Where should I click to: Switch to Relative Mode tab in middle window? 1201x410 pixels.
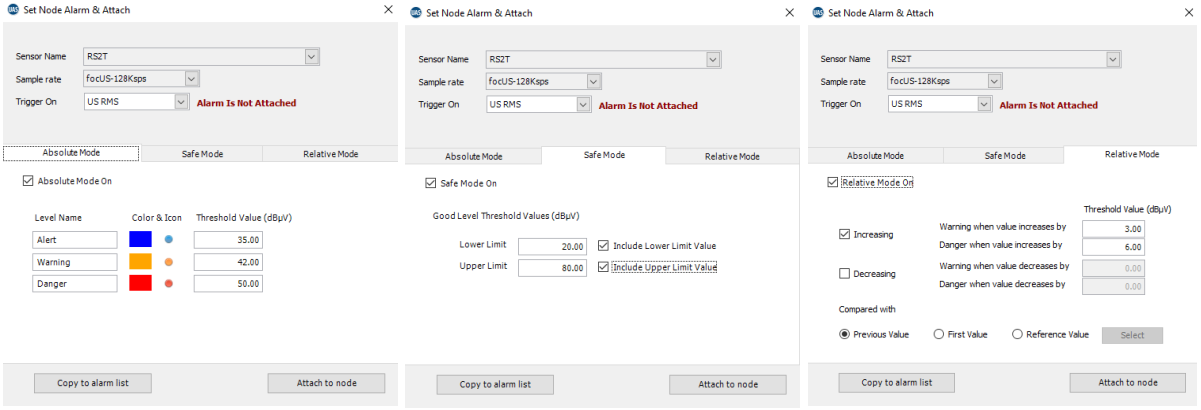[732, 156]
